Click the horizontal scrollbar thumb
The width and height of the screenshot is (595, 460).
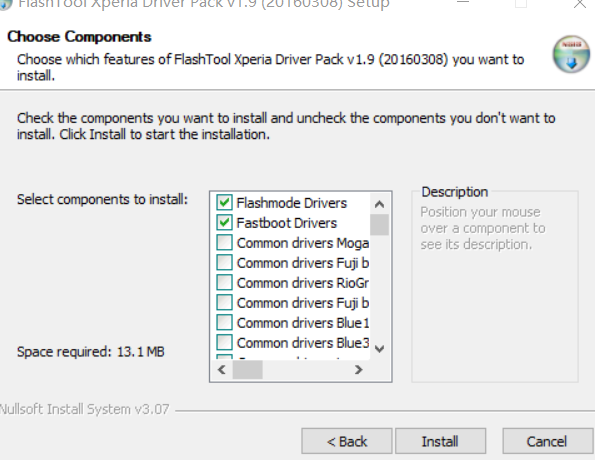(x=247, y=370)
